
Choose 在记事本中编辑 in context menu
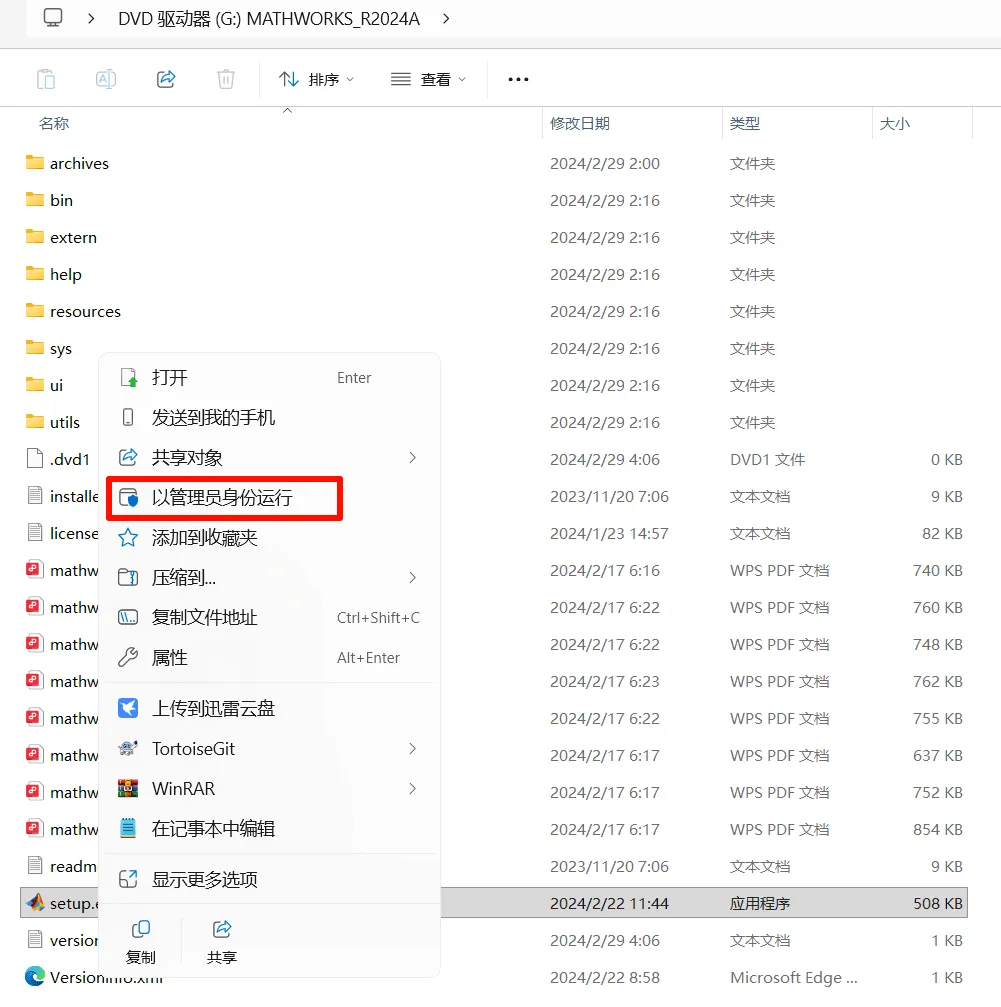[x=270, y=828]
